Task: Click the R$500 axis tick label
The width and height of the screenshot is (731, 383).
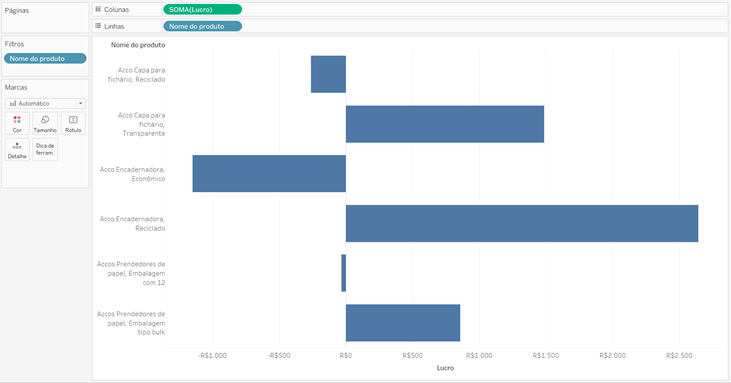Action: pos(413,356)
